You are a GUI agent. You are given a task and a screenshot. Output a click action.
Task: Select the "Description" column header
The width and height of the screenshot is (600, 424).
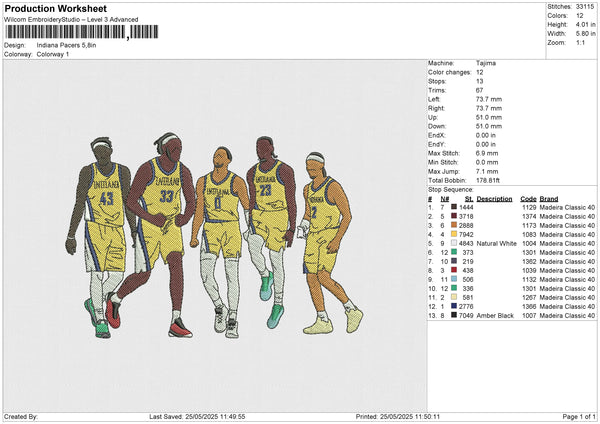click(494, 199)
